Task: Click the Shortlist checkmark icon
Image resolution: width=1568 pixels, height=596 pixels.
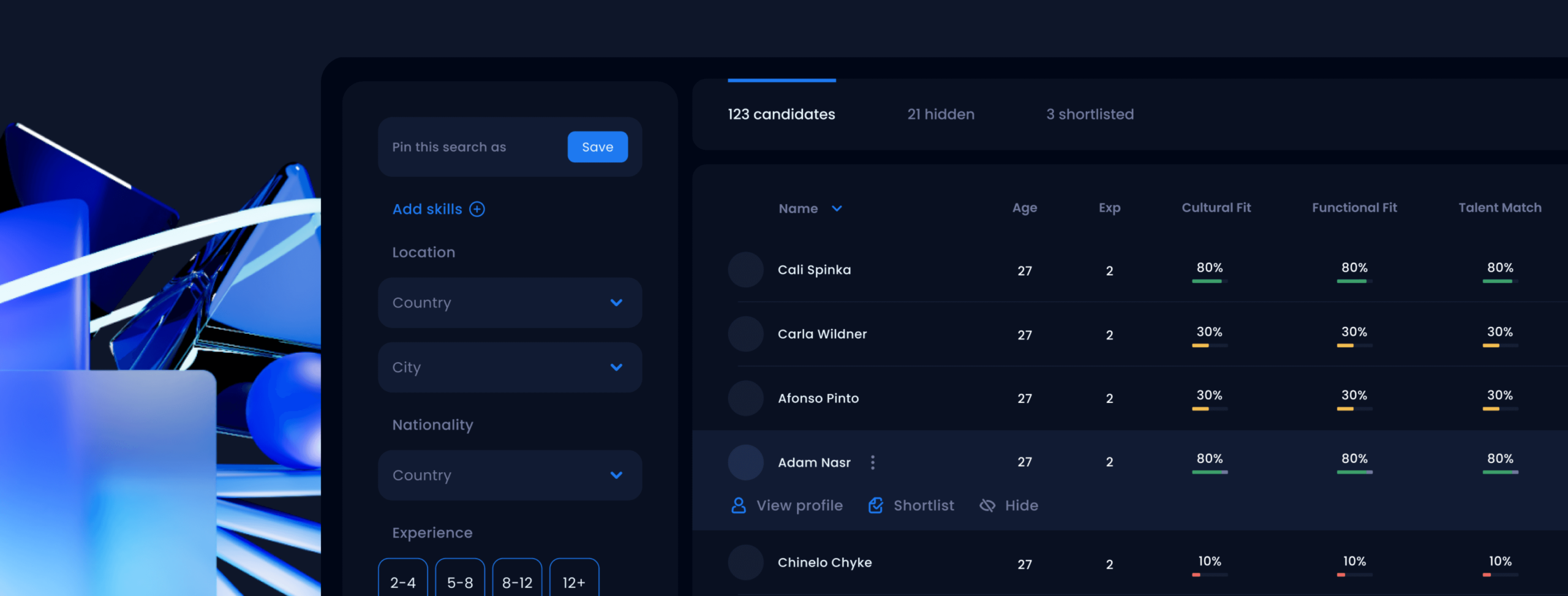Action: click(x=875, y=505)
